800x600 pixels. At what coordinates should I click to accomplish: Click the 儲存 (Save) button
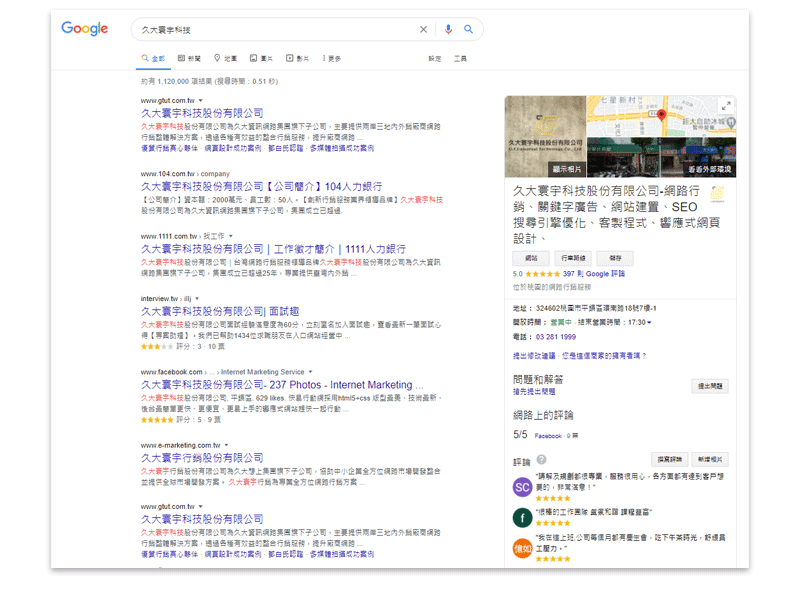point(615,258)
